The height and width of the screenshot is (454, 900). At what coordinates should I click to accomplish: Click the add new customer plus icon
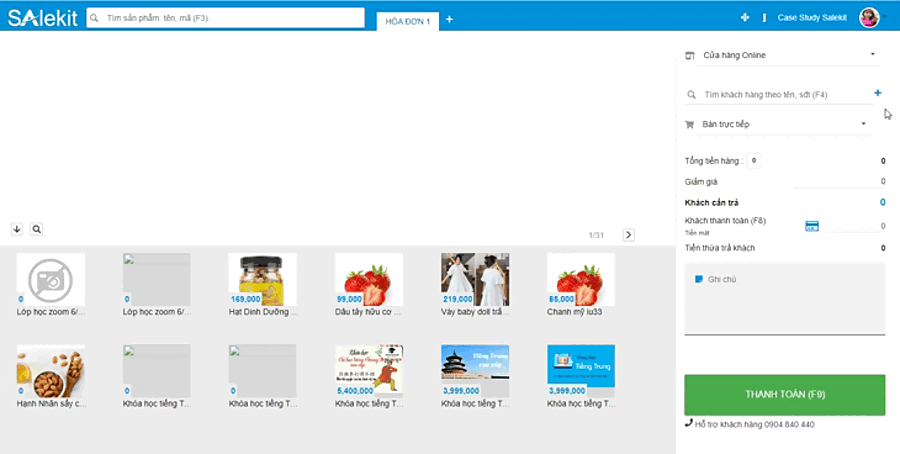pos(878,93)
